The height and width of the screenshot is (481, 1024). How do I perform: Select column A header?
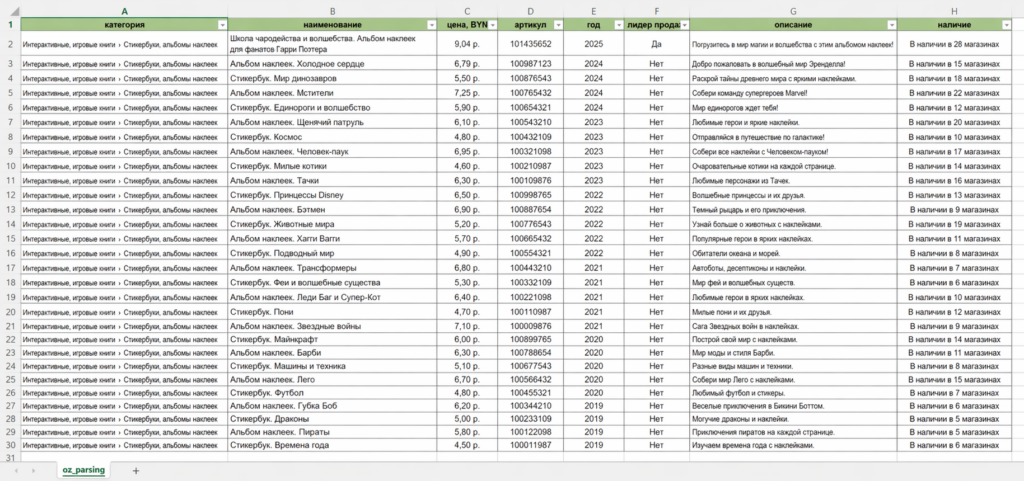124,11
